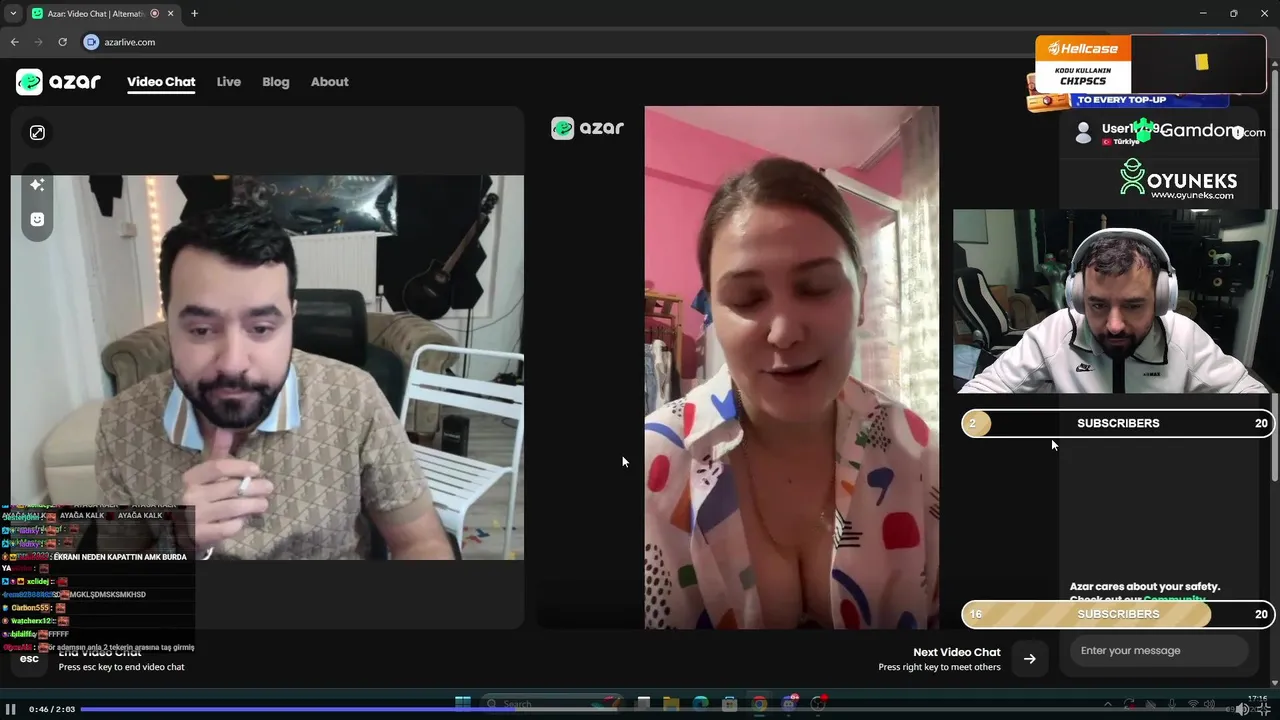Expand the local video with the fullscreen icon
Screen dimensions: 1280x720
37,133
